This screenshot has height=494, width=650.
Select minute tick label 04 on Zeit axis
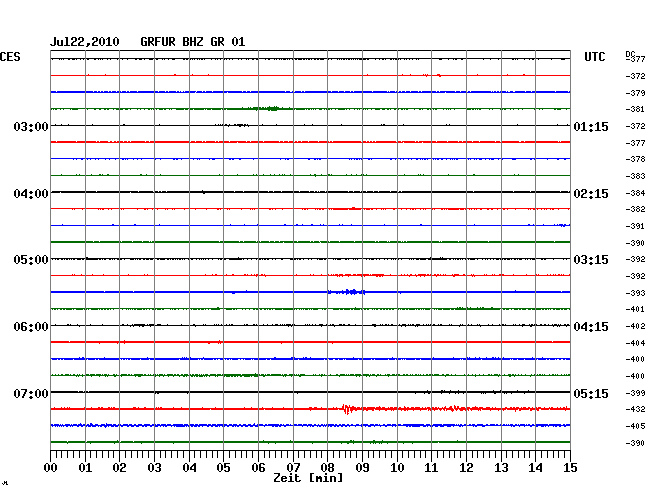tap(189, 468)
